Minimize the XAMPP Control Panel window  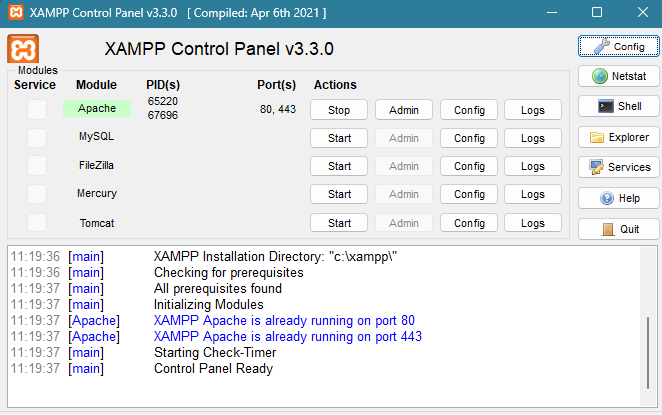pos(552,12)
